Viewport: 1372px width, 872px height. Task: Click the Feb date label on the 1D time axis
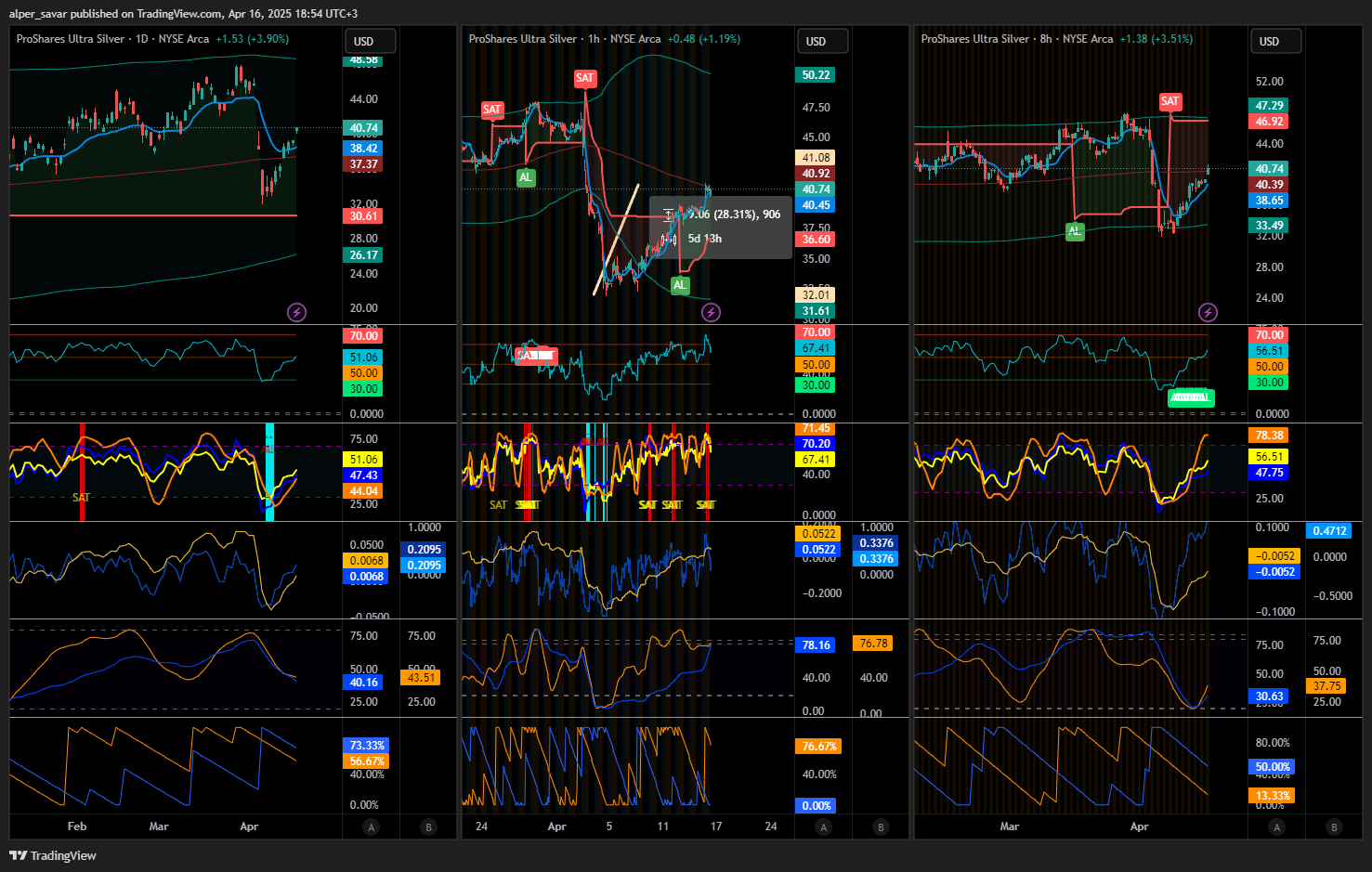pos(77,826)
